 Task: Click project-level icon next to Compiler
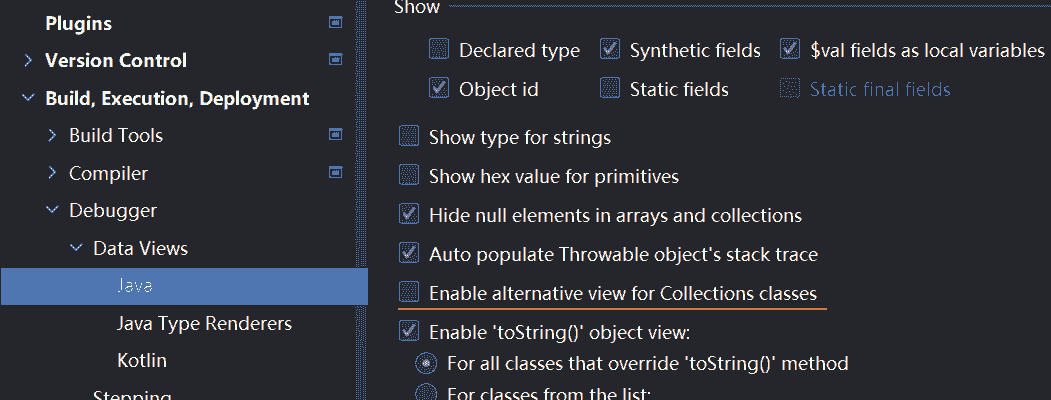tap(335, 173)
